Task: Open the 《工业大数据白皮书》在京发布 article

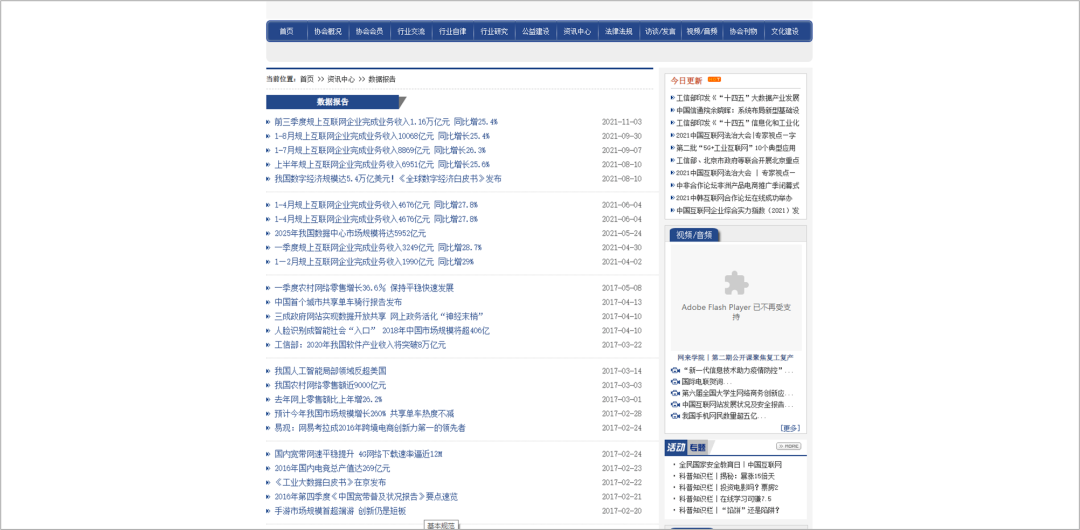Action: [x=330, y=482]
